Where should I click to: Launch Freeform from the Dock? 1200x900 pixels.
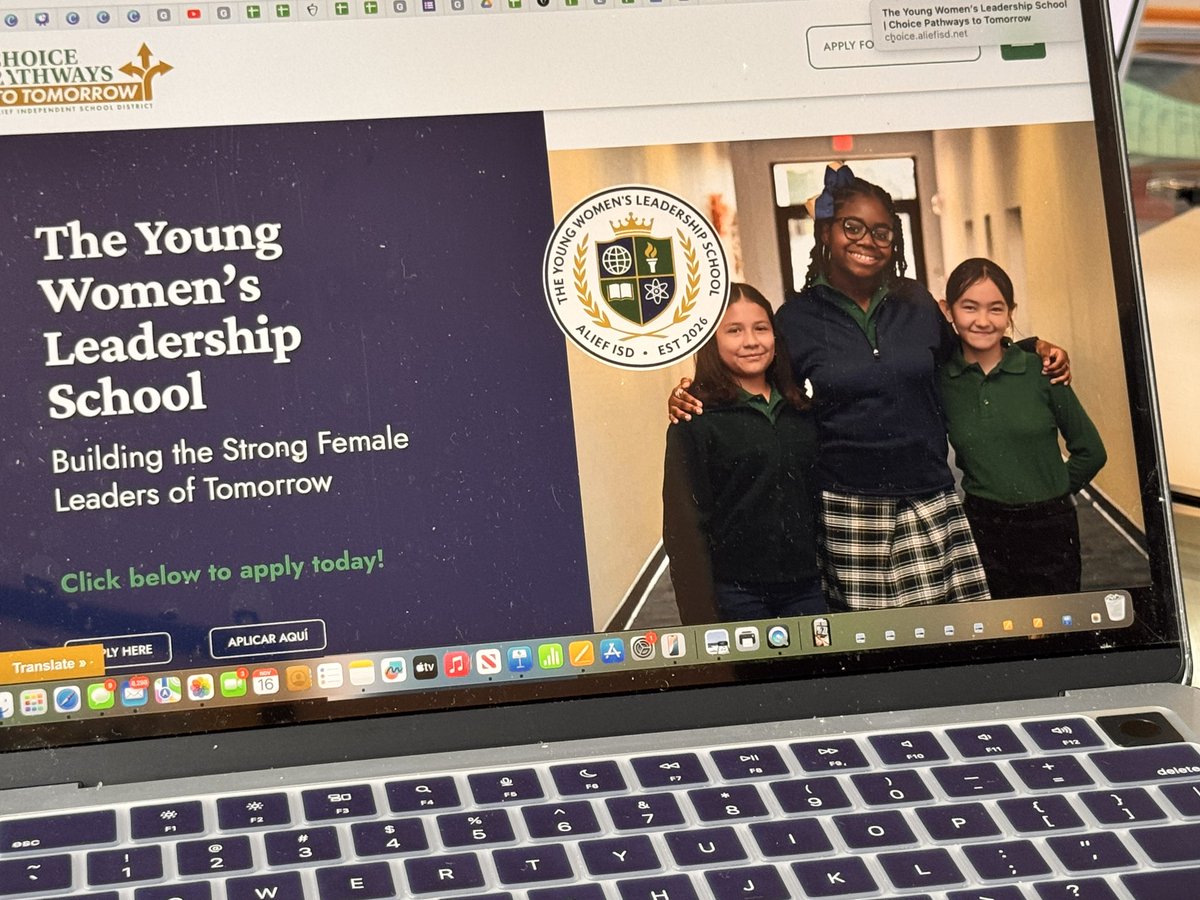click(x=394, y=670)
